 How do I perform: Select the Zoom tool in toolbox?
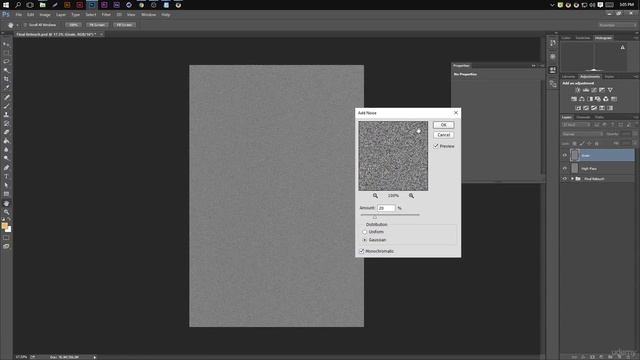(6, 212)
